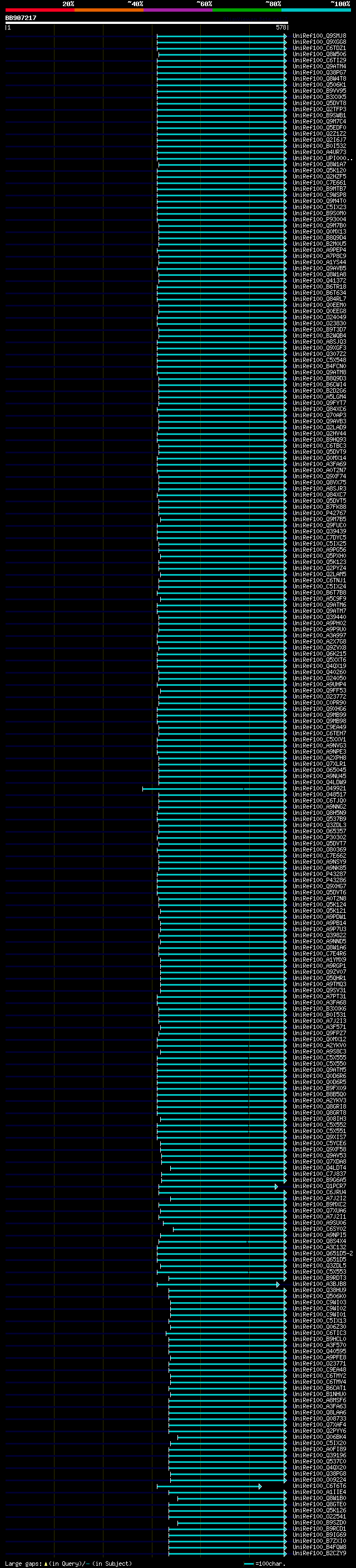Select hit UniRef100_P30302
This screenshot has height=1568, width=356.
coord(319,838)
